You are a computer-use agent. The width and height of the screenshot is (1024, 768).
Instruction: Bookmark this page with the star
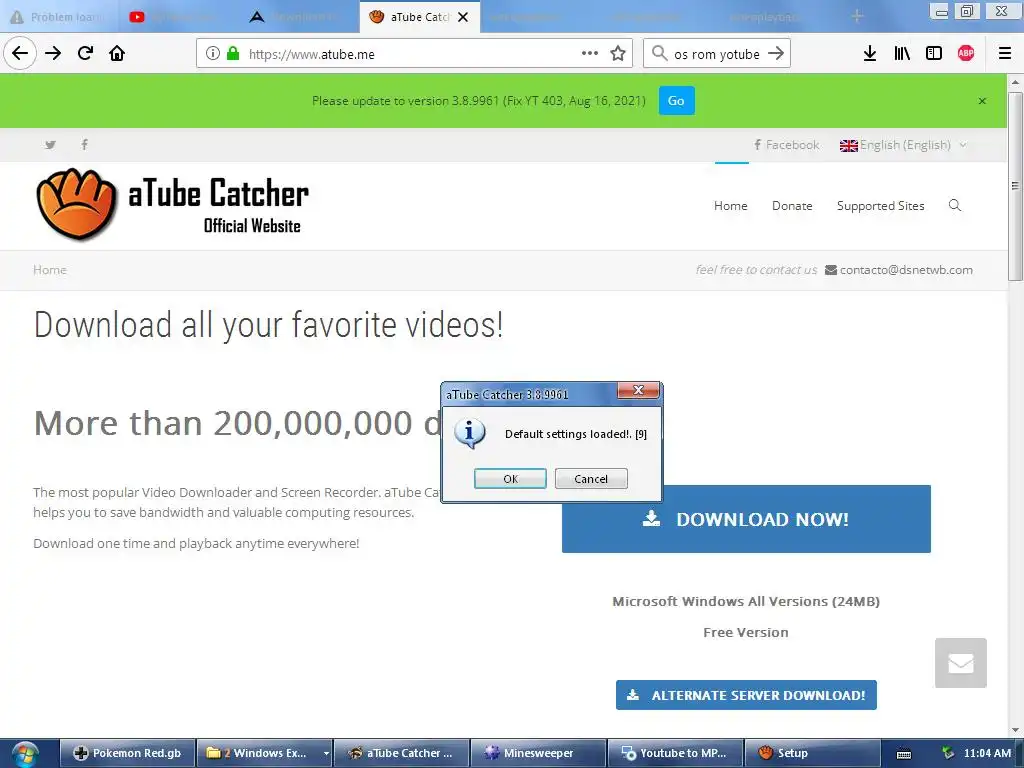[x=618, y=54]
